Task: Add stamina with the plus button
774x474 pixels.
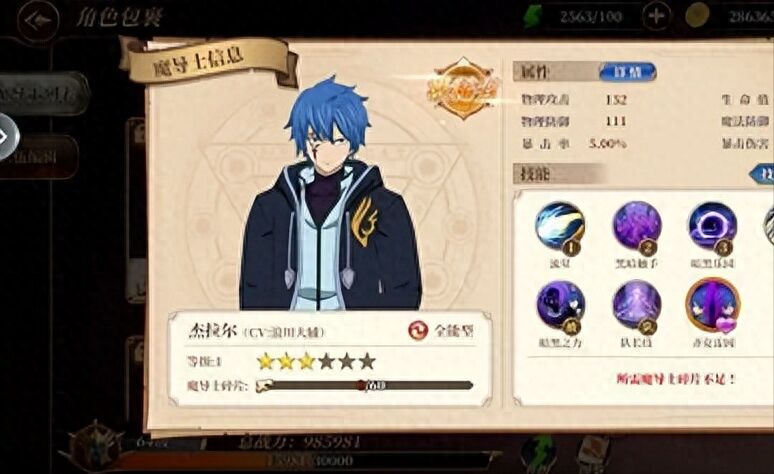Action: point(656,16)
